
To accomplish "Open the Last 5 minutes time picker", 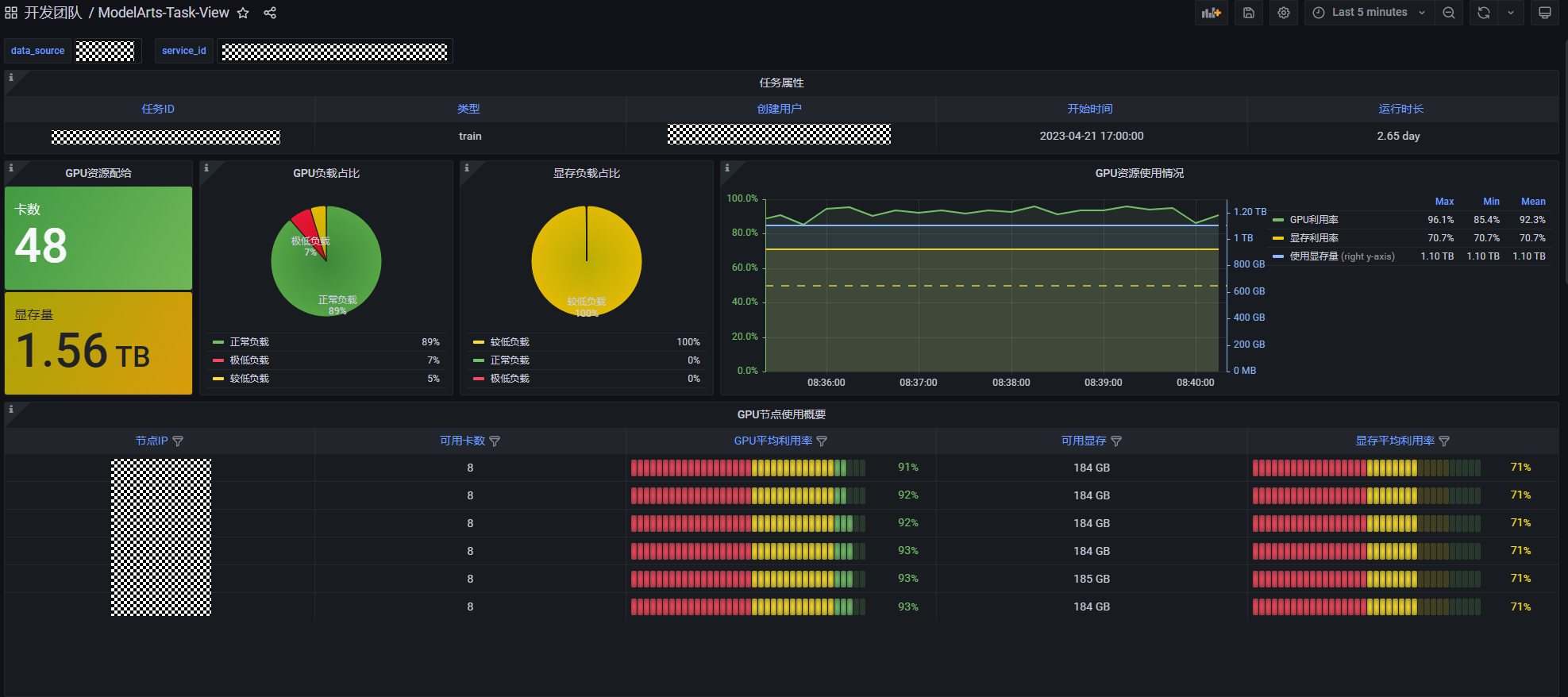I will point(1370,13).
